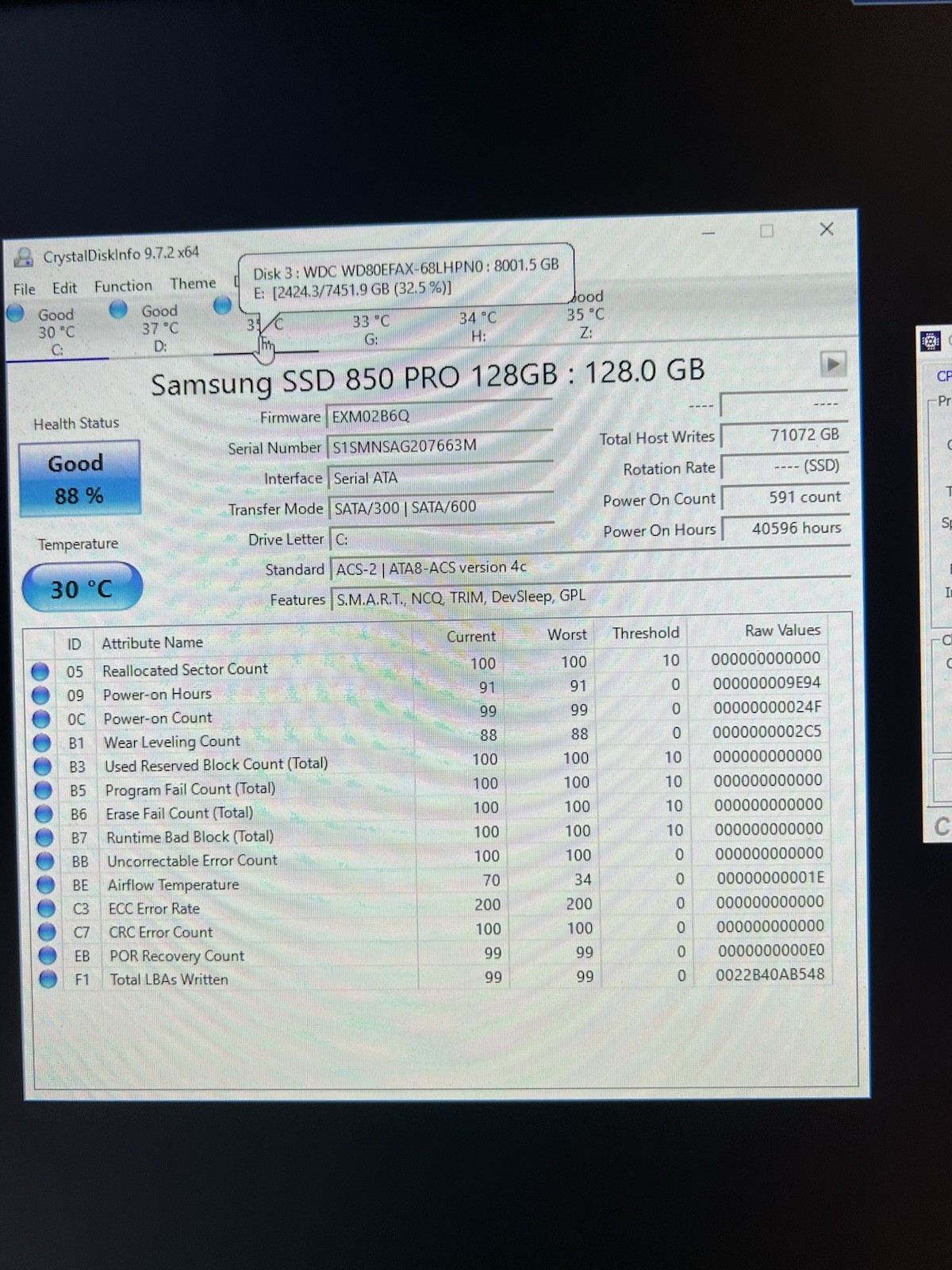Screen dimensions: 952x1270
Task: Close the CrystalDiskInfo window
Action: (x=826, y=229)
